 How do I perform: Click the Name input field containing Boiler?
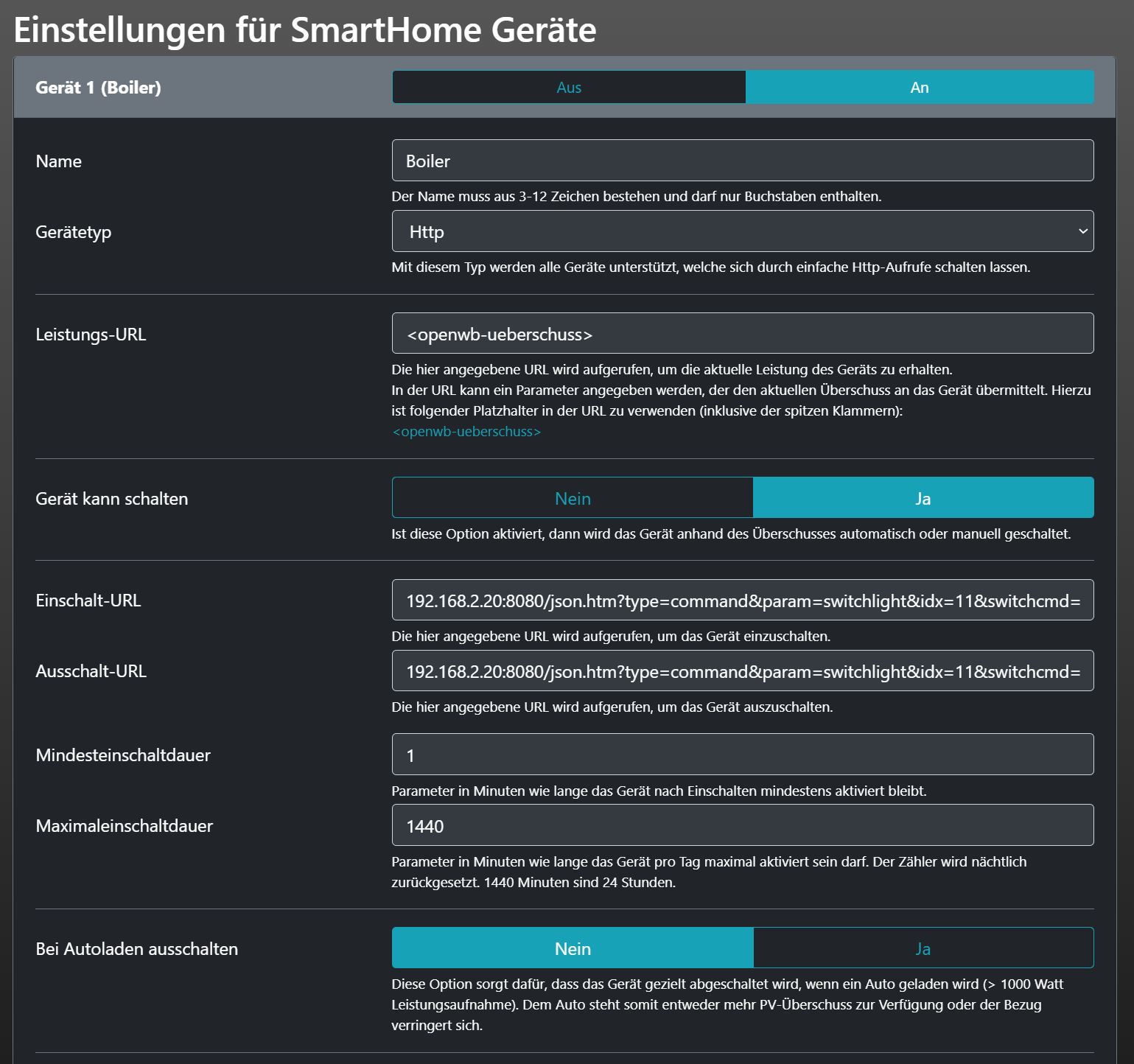[742, 161]
